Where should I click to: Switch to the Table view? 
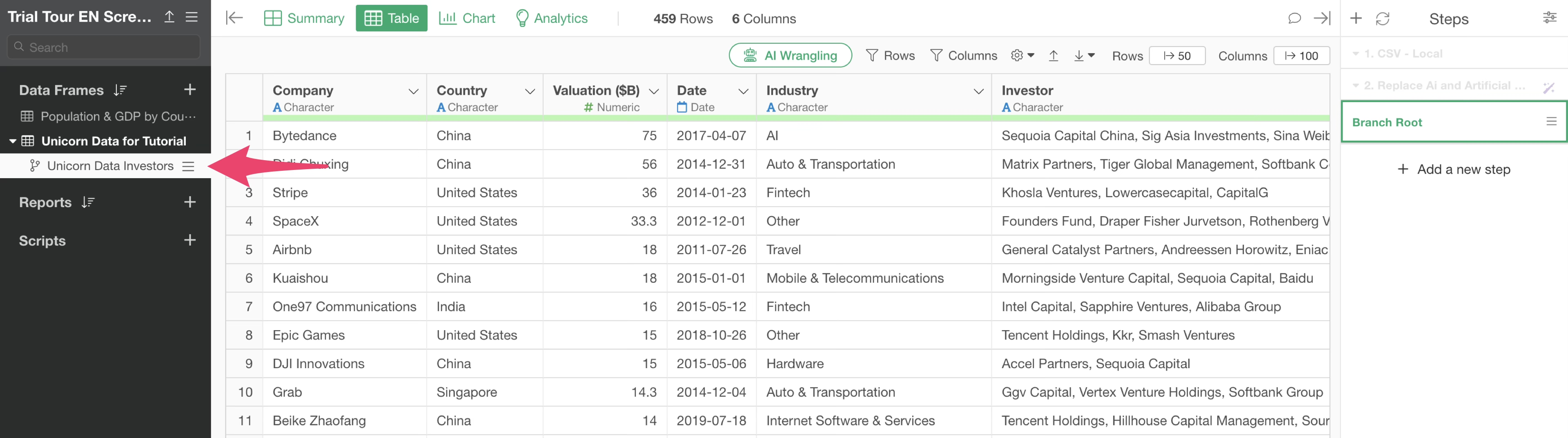point(392,18)
